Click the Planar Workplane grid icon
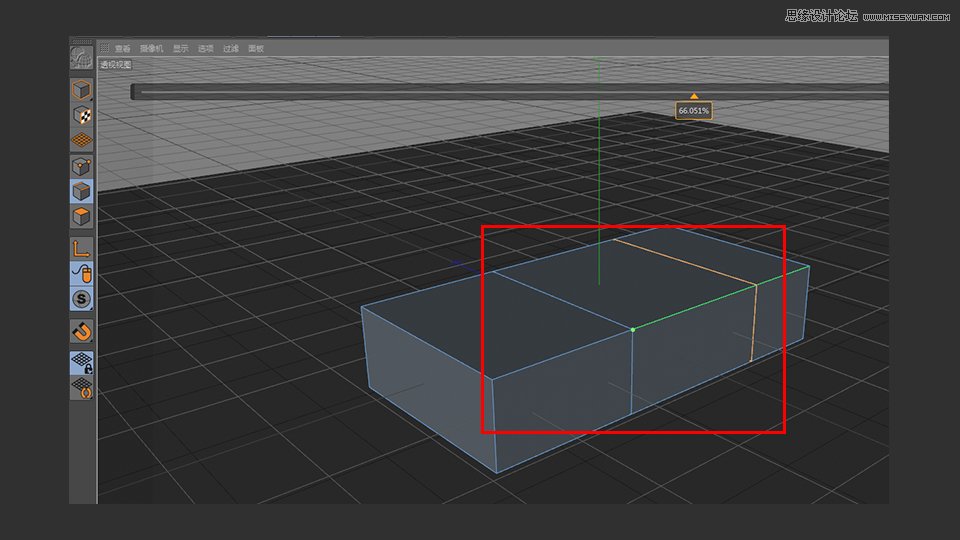Viewport: 960px width, 540px height. click(x=81, y=388)
